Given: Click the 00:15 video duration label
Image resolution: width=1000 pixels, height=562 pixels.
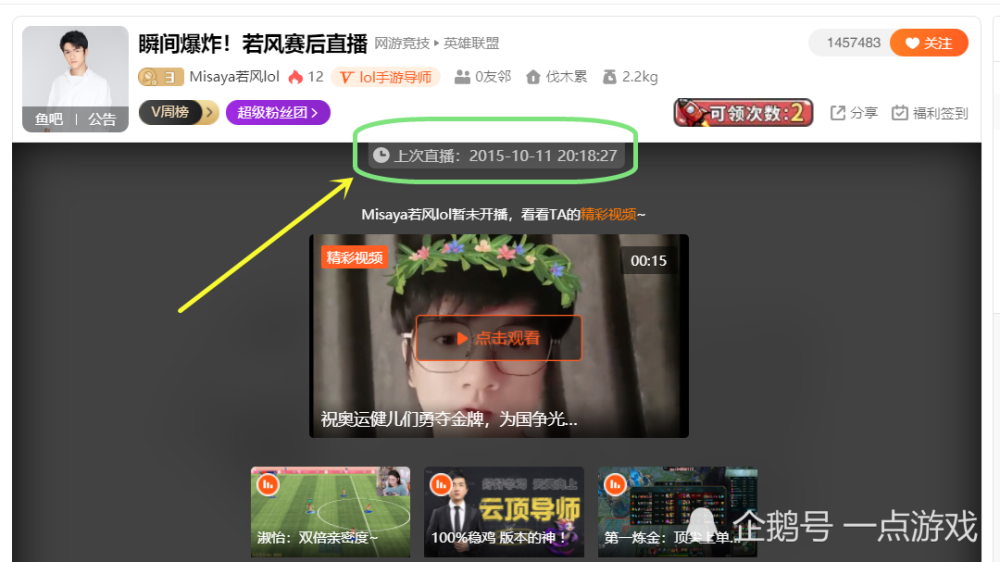Looking at the screenshot, I should [x=648, y=261].
